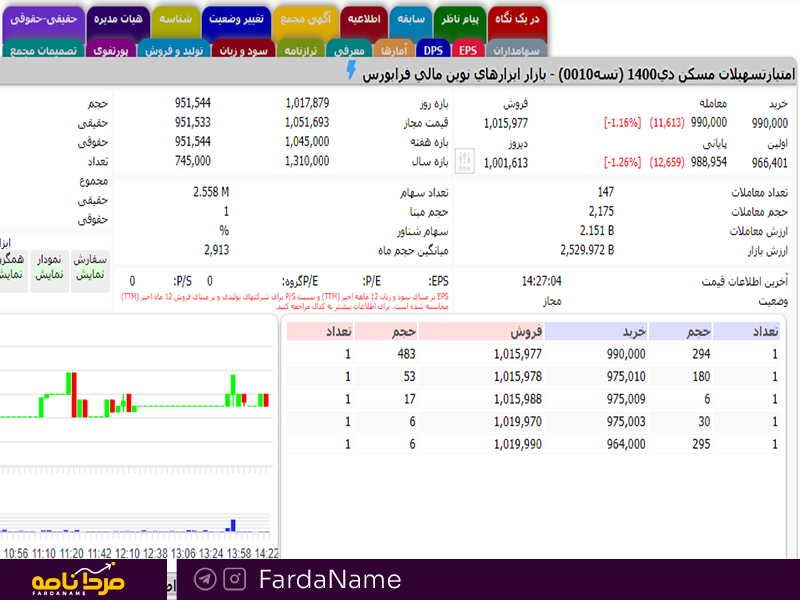This screenshot has width=800, height=600.
Task: Select the 'تولید و فروش' tab
Action: pos(173,50)
